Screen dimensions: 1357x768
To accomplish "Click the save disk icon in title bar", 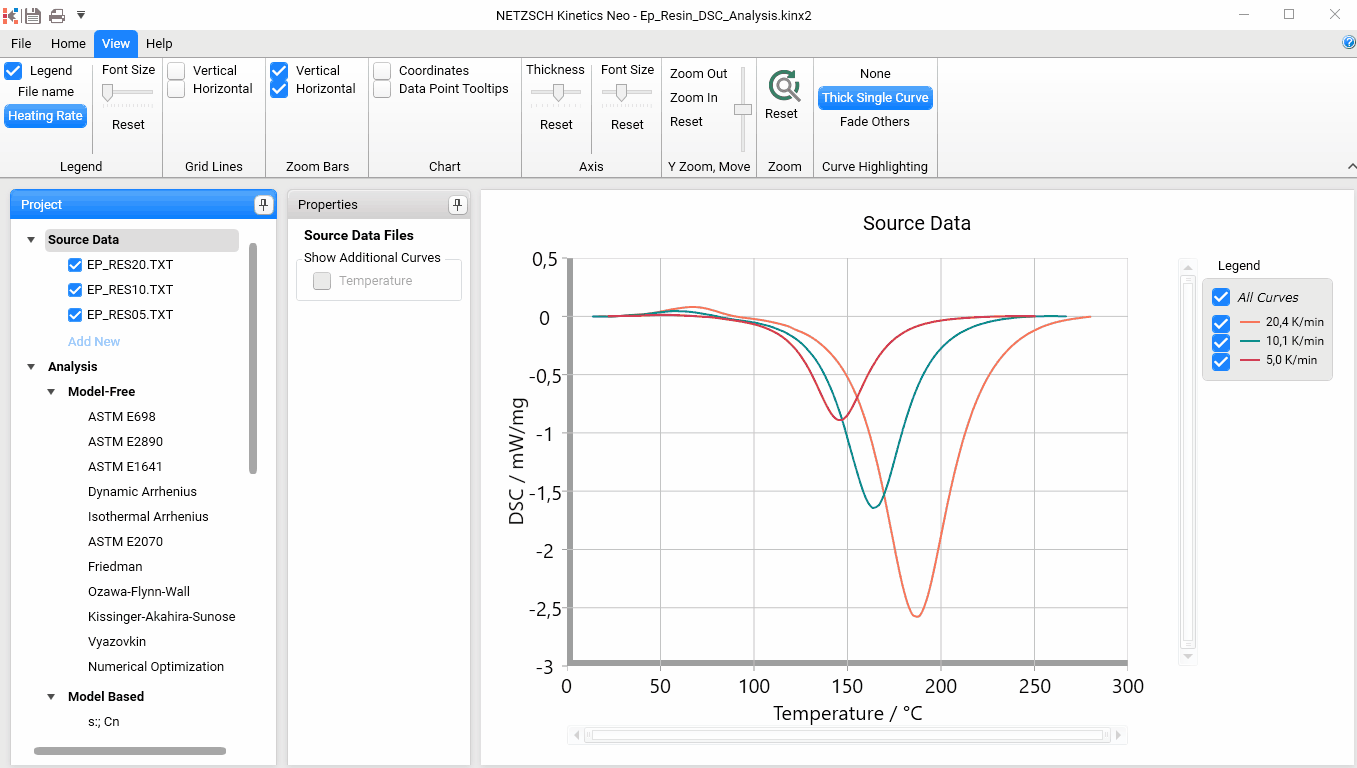I will [x=33, y=15].
